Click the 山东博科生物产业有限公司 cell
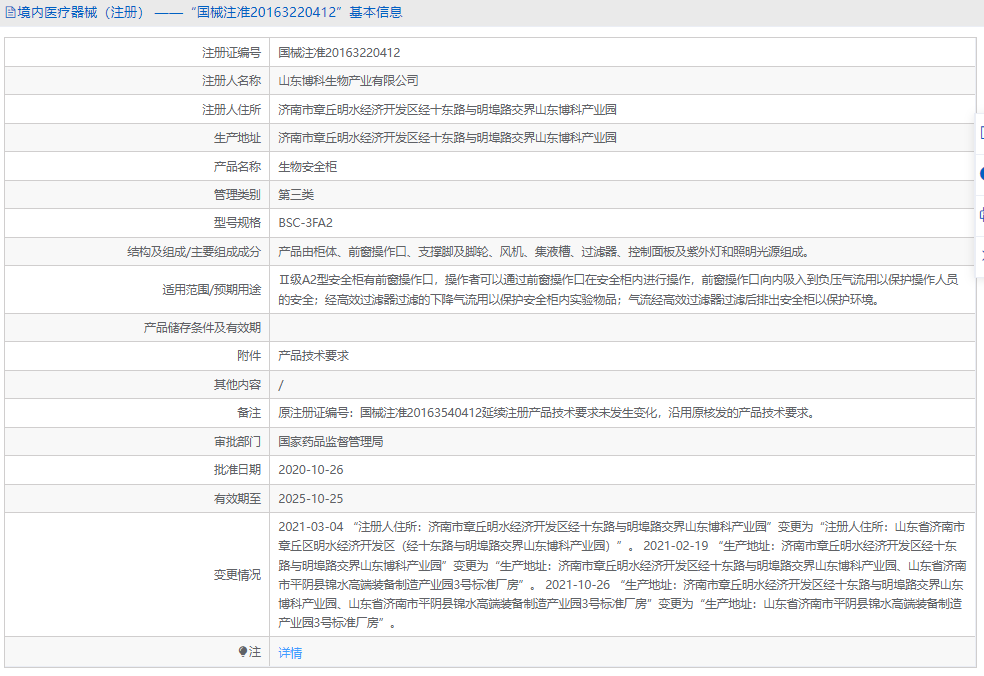The height and width of the screenshot is (676, 984). pyautogui.click(x=352, y=80)
